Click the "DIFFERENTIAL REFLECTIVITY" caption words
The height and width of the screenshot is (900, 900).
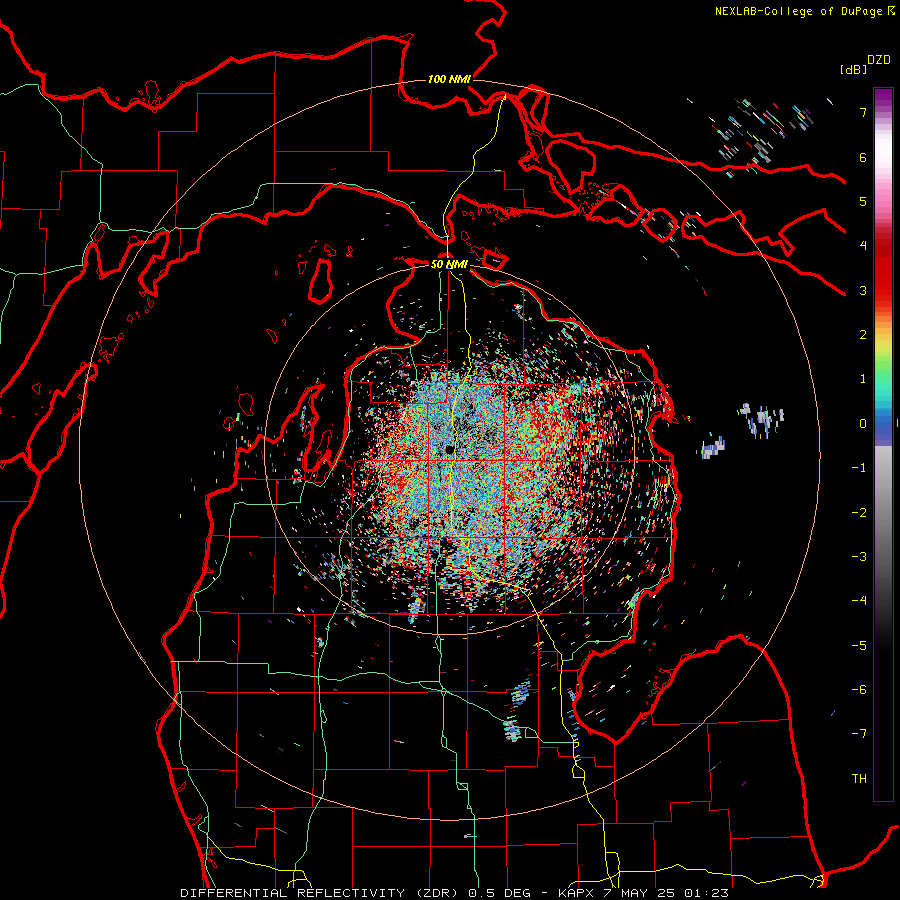coord(293,893)
